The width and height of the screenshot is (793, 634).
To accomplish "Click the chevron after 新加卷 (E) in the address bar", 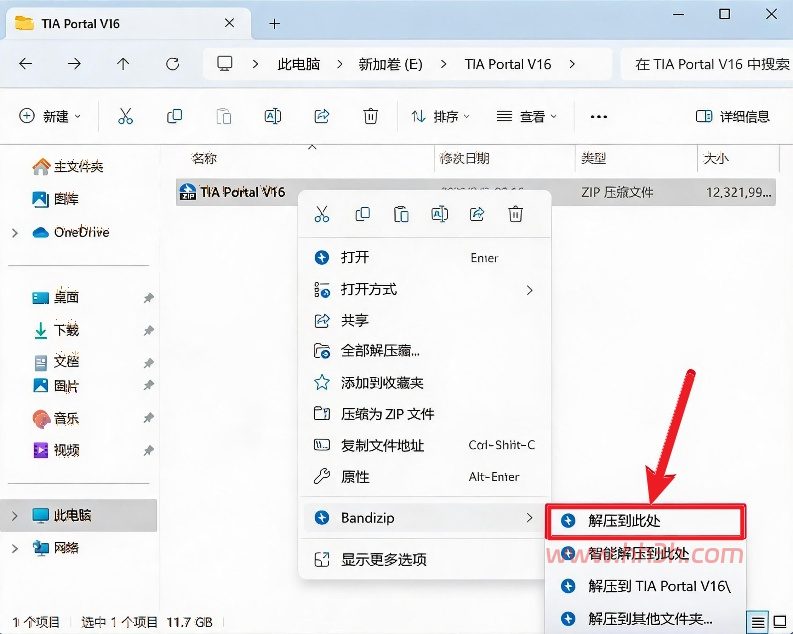I will coord(444,64).
